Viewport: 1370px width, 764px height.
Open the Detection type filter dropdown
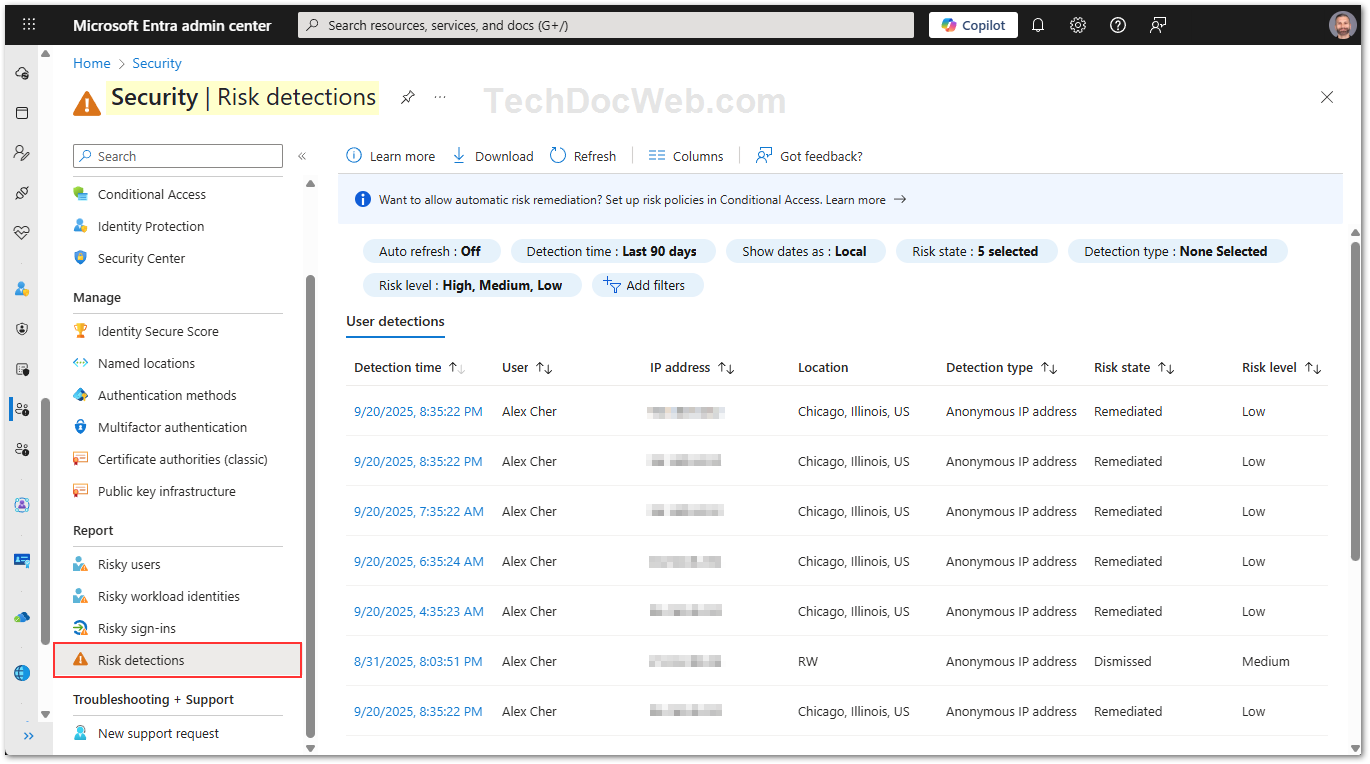tap(1177, 251)
